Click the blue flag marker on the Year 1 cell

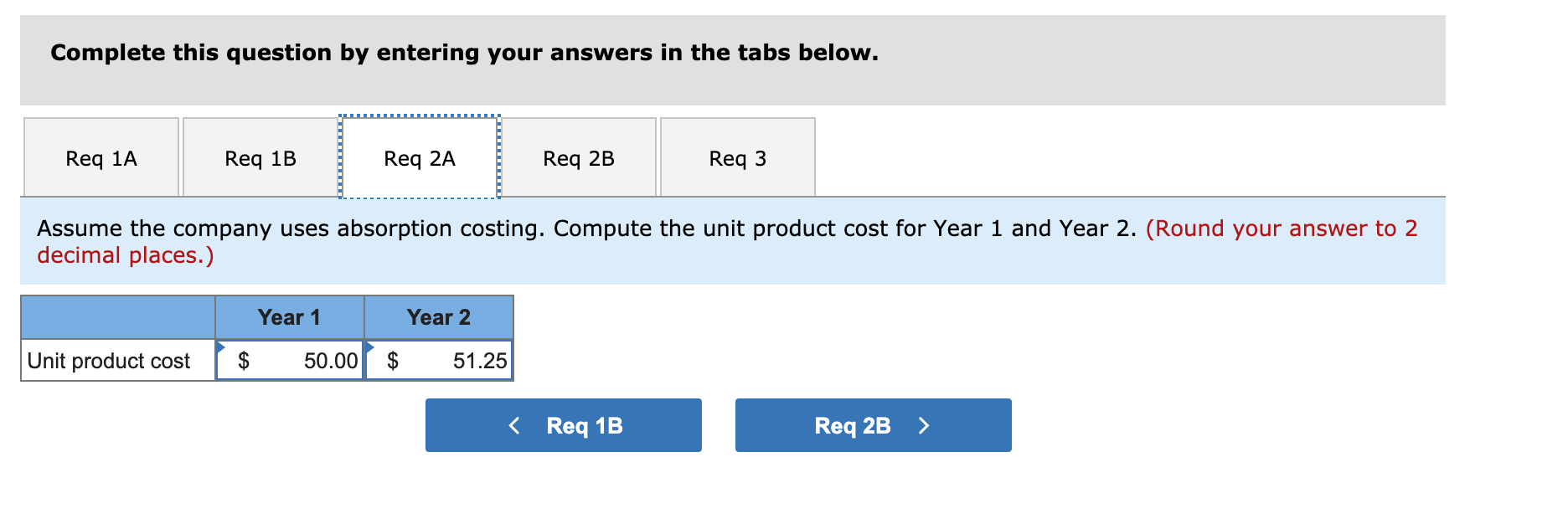click(x=221, y=347)
